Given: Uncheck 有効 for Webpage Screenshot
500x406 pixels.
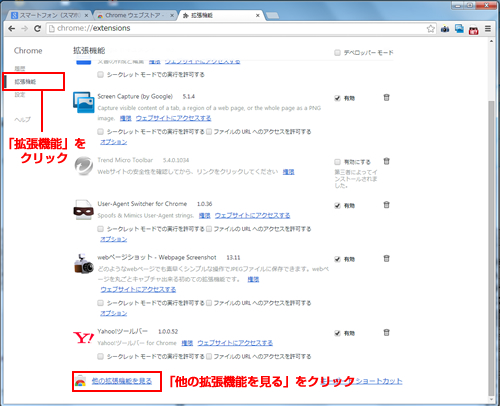Looking at the screenshot, I should (337, 259).
